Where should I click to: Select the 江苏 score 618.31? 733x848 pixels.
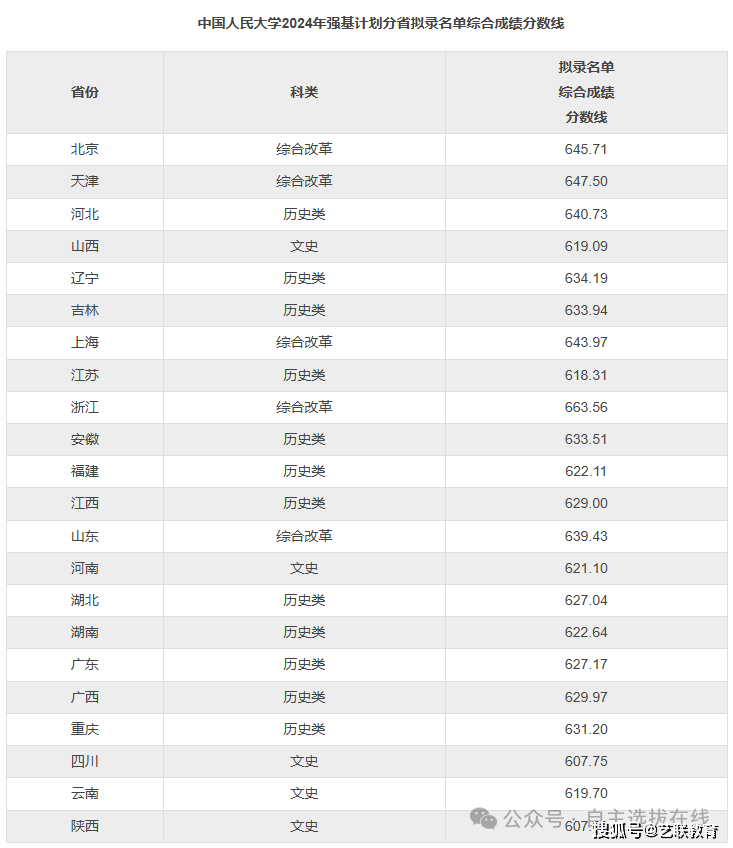pos(586,375)
